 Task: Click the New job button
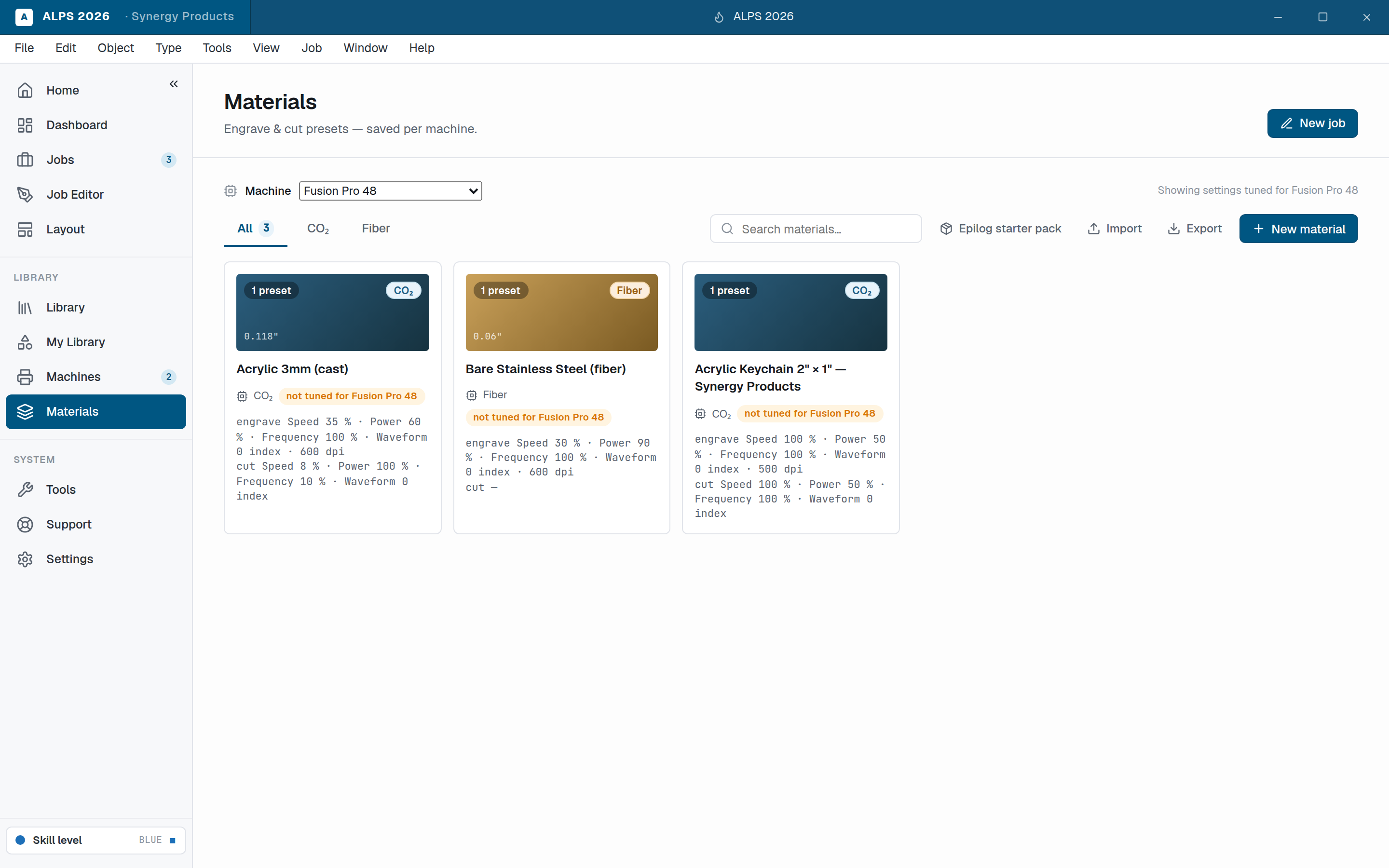[1312, 123]
